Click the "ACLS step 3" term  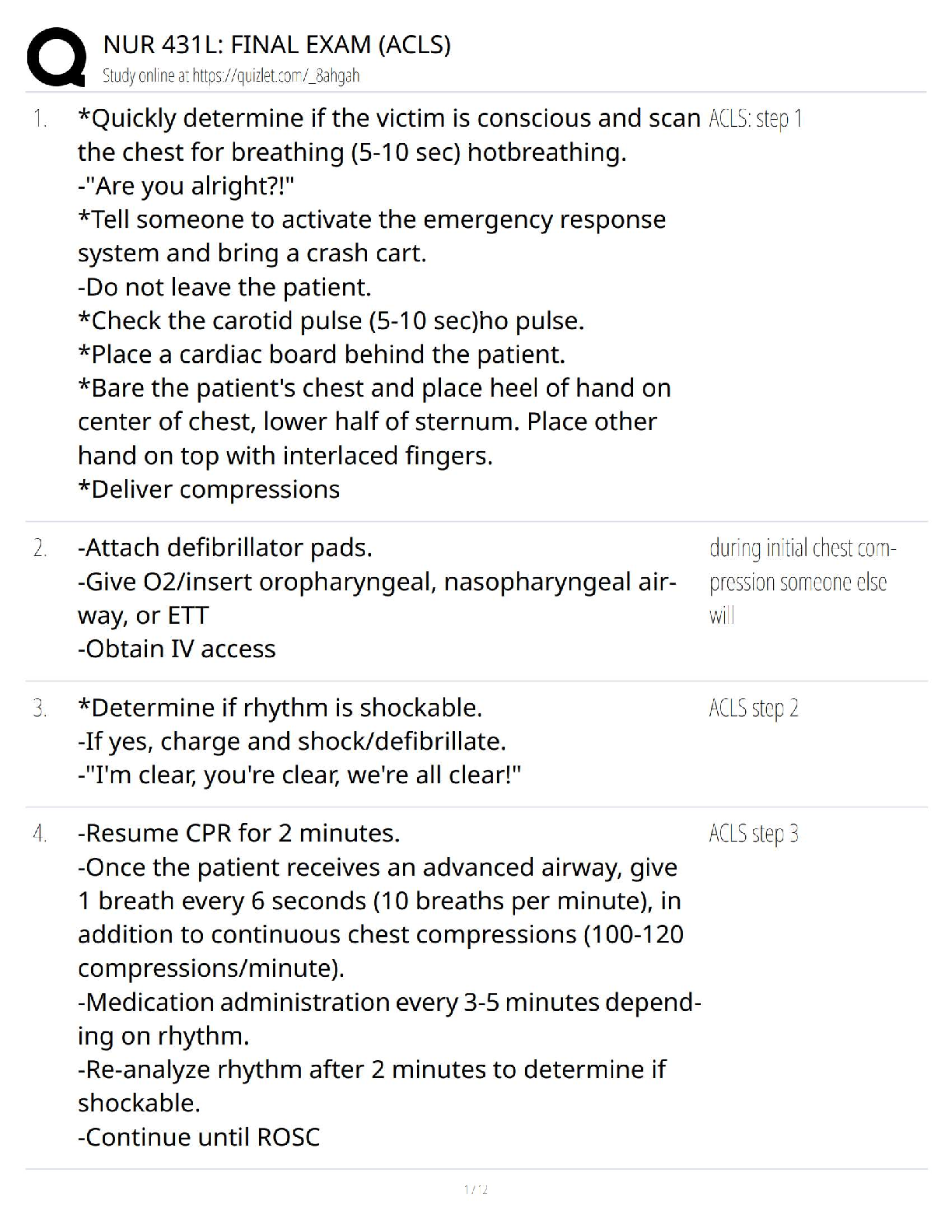(x=754, y=834)
